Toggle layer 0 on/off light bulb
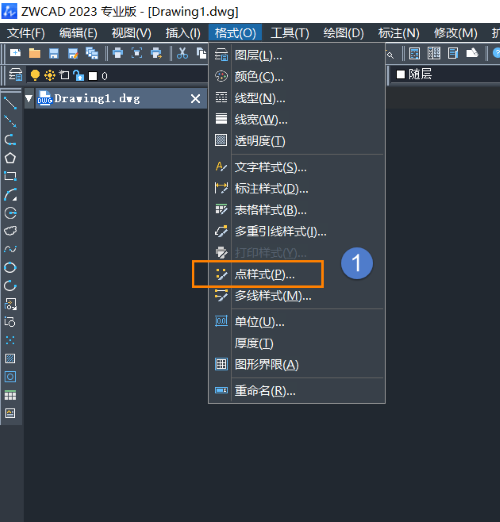Screen dimensions: 500x522 [x=35, y=75]
